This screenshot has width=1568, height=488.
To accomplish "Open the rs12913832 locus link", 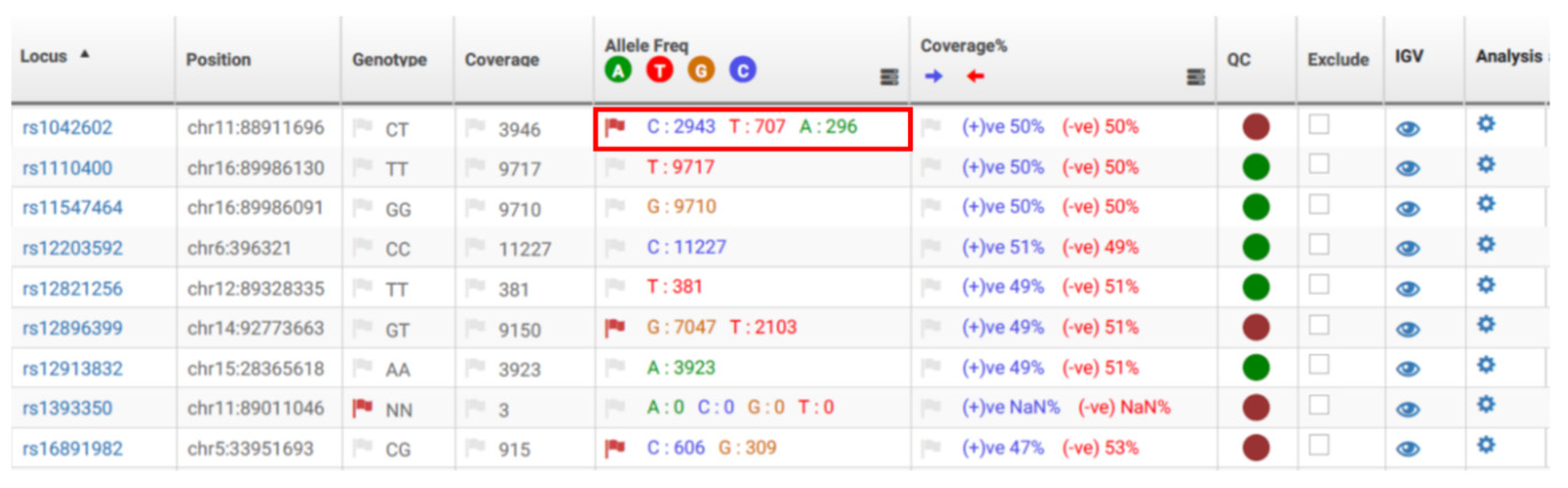I will point(73,369).
